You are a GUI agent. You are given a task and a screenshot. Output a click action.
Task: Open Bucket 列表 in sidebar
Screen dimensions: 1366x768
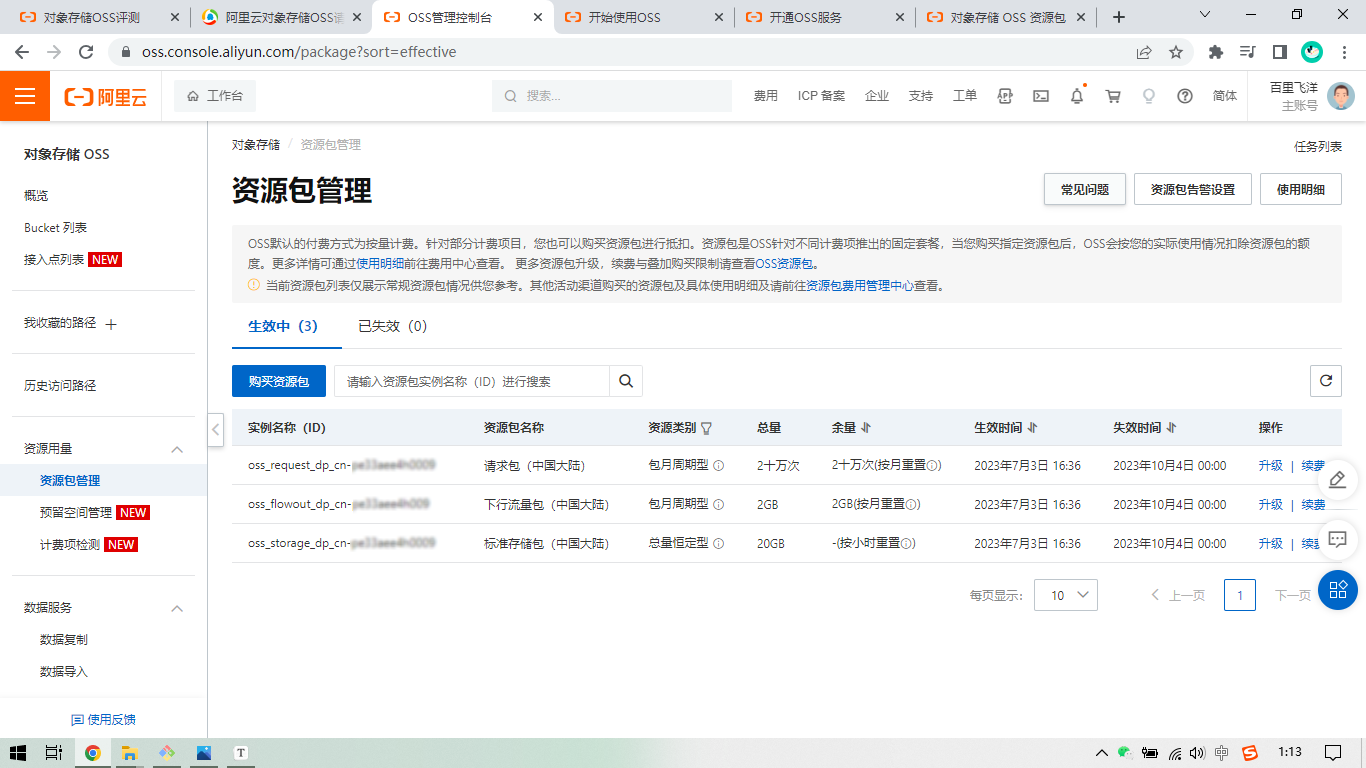(x=55, y=228)
